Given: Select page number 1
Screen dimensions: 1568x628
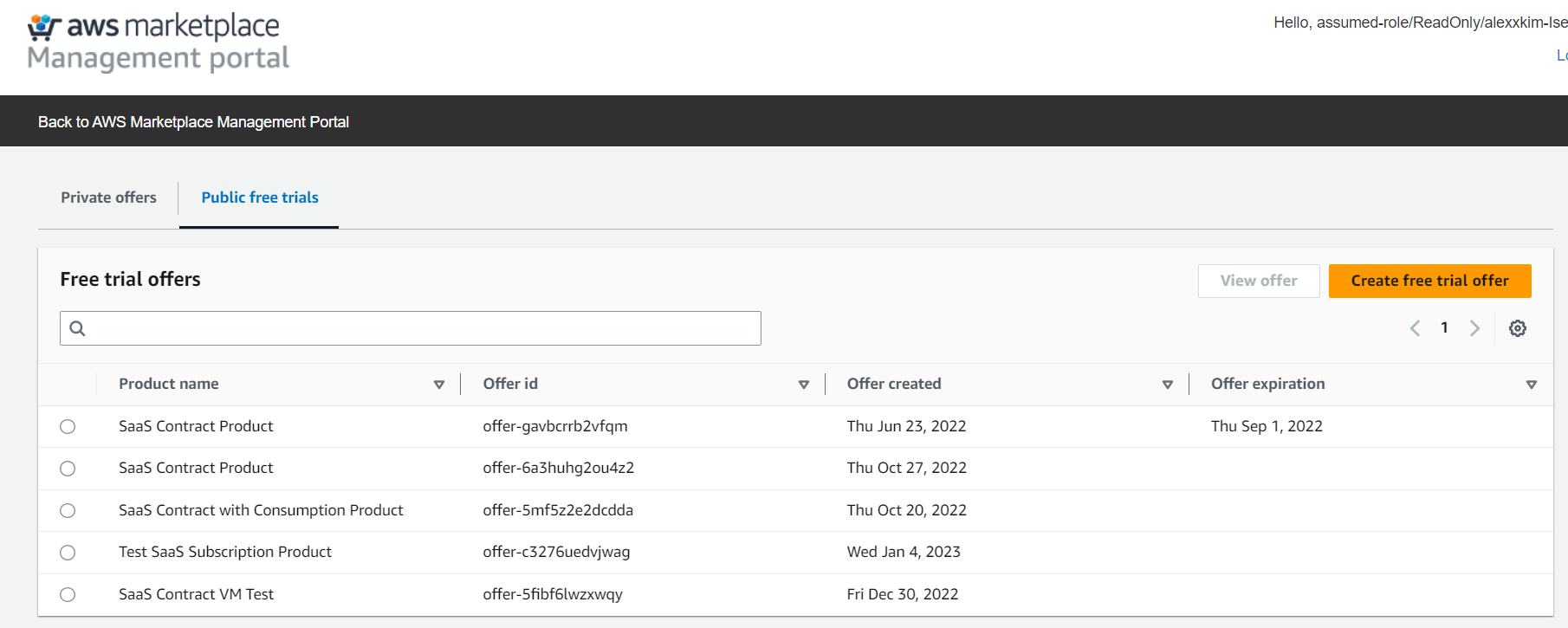Looking at the screenshot, I should pyautogui.click(x=1444, y=327).
